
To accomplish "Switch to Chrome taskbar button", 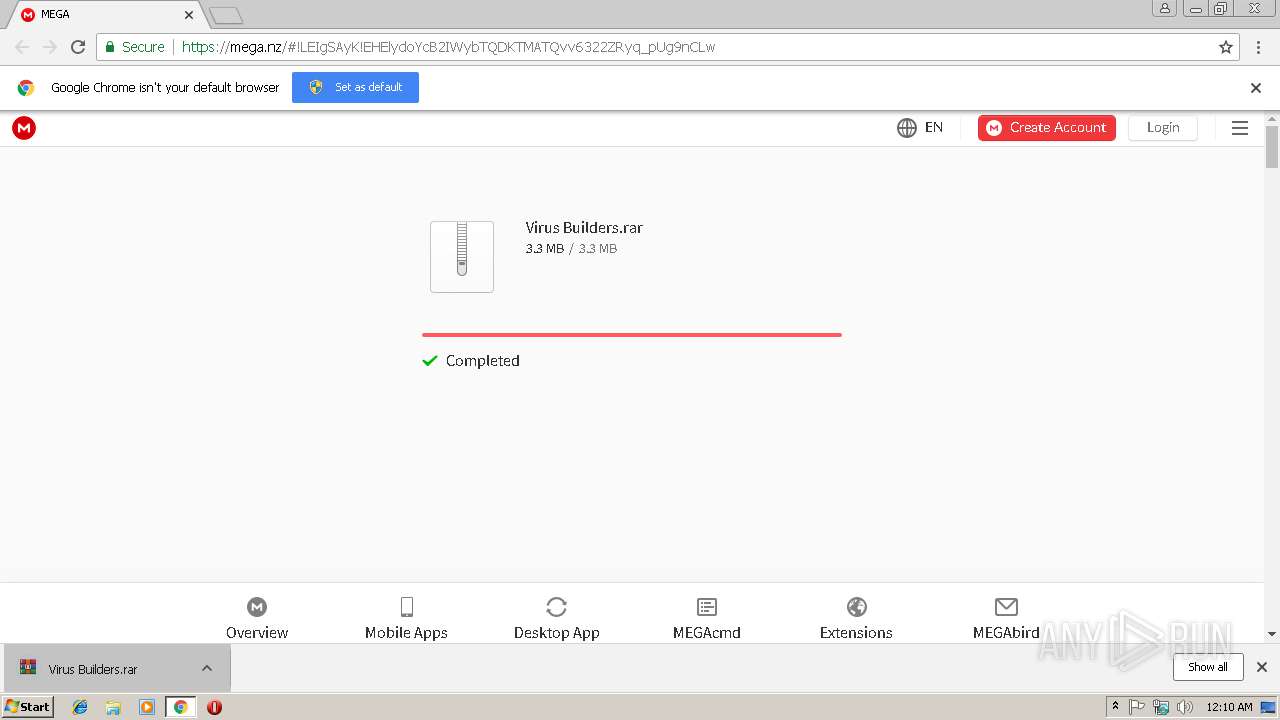I will coord(180,707).
